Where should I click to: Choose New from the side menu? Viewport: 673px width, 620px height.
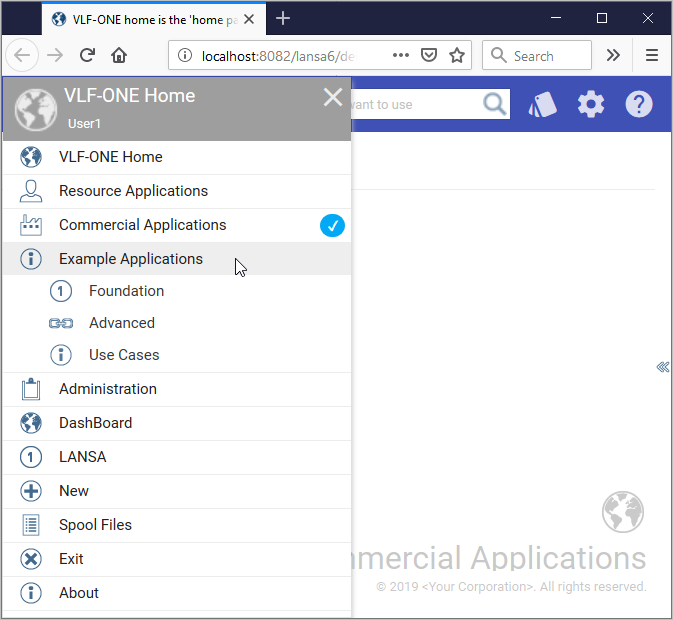(177, 491)
